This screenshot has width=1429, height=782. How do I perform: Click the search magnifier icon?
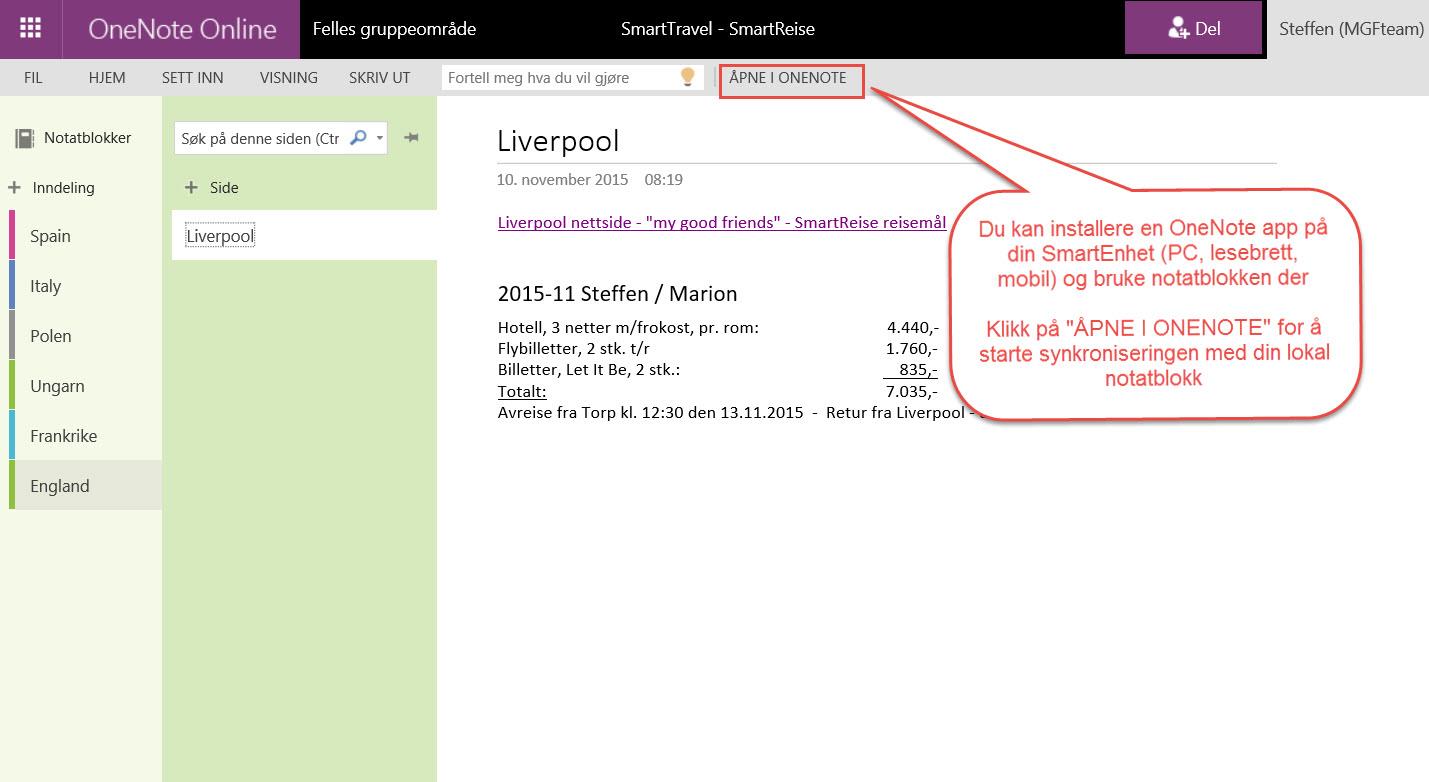click(358, 138)
